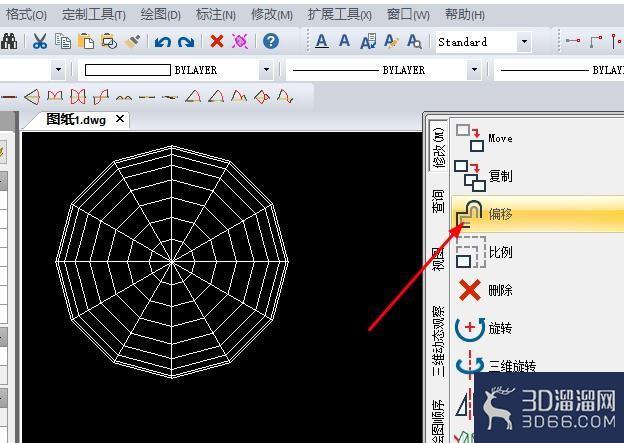
Task: Open the Standard text style dropdown
Action: (x=524, y=41)
